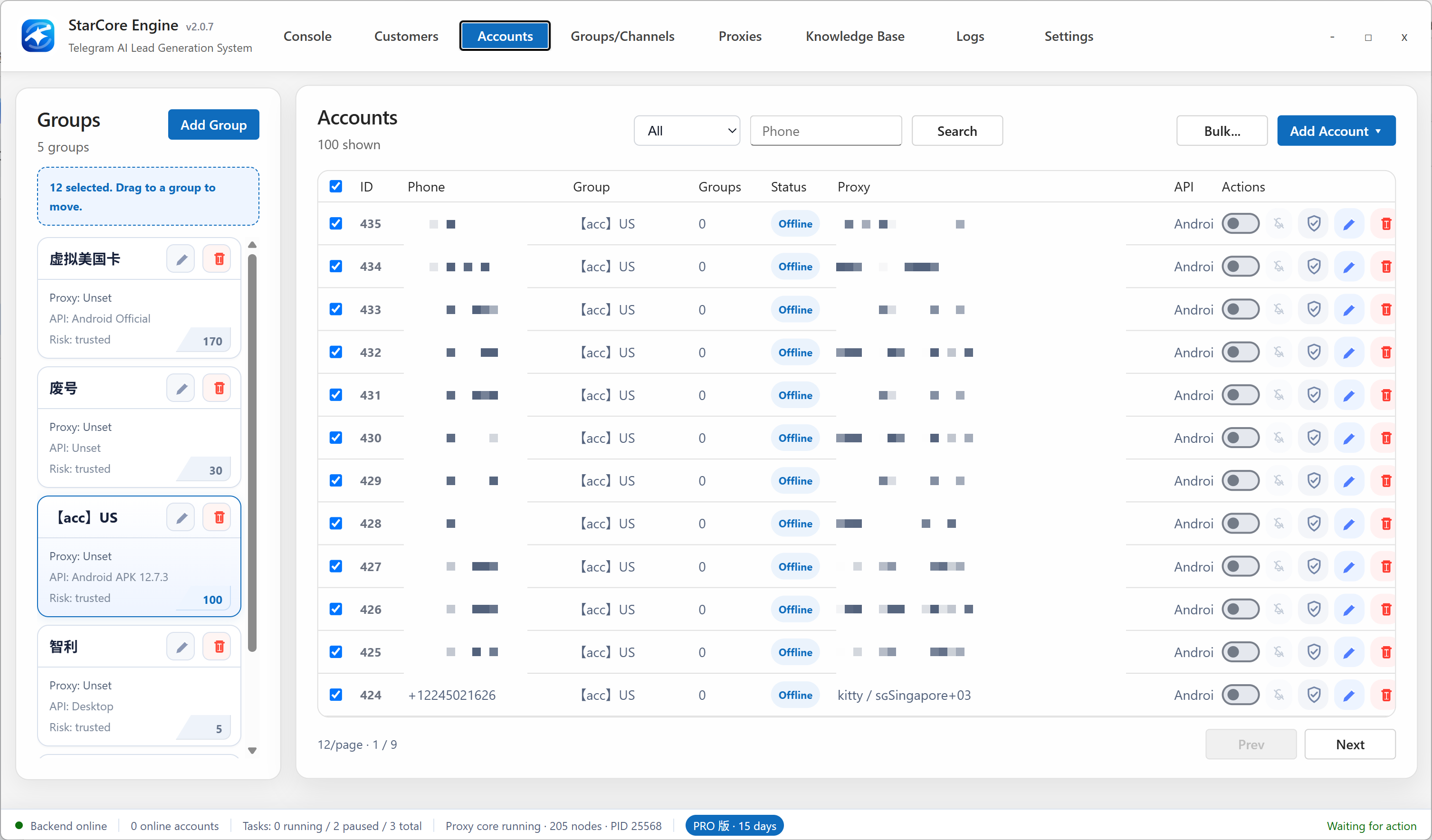Viewport: 1432px width, 840px height.
Task: Edit account 435 with the pencil icon
Action: coord(1349,223)
